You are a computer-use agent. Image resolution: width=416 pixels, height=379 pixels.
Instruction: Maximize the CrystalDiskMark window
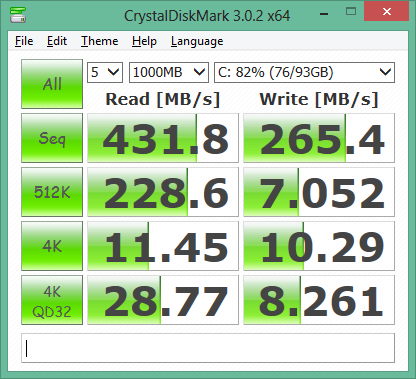[351, 12]
